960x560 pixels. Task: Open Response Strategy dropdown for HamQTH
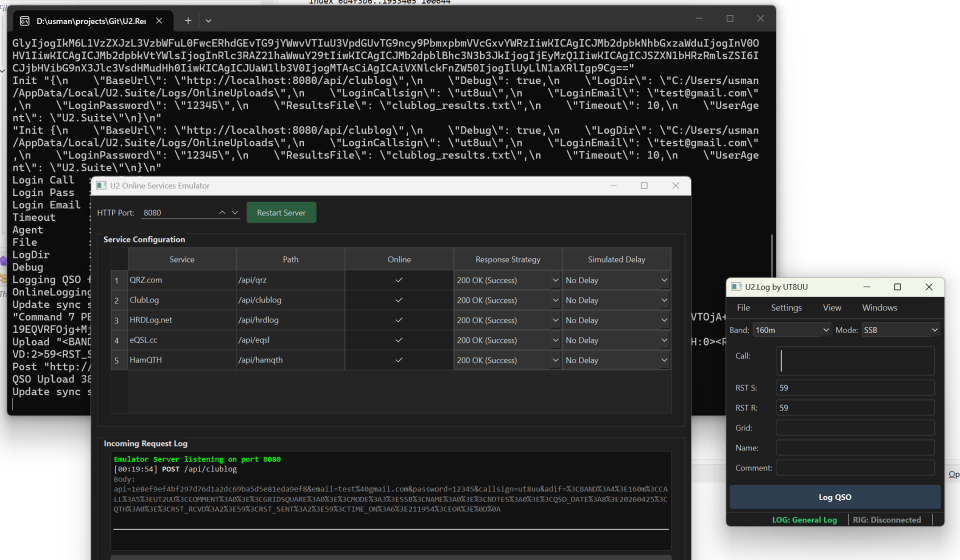(x=508, y=360)
